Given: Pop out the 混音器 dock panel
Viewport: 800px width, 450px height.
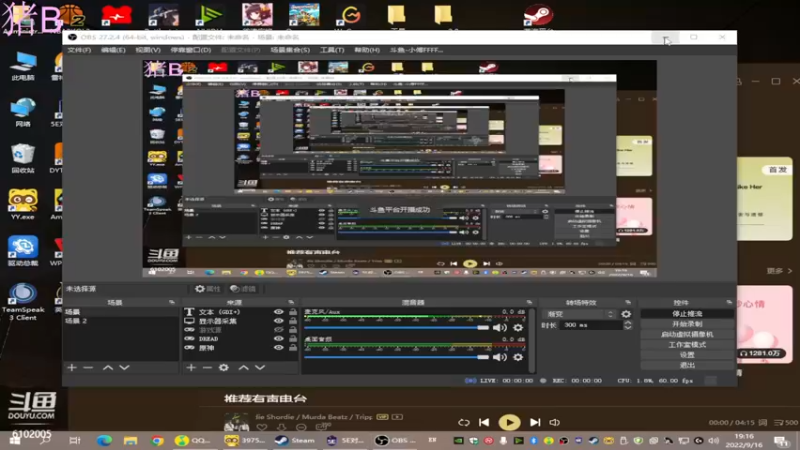Looking at the screenshot, I should coord(529,303).
